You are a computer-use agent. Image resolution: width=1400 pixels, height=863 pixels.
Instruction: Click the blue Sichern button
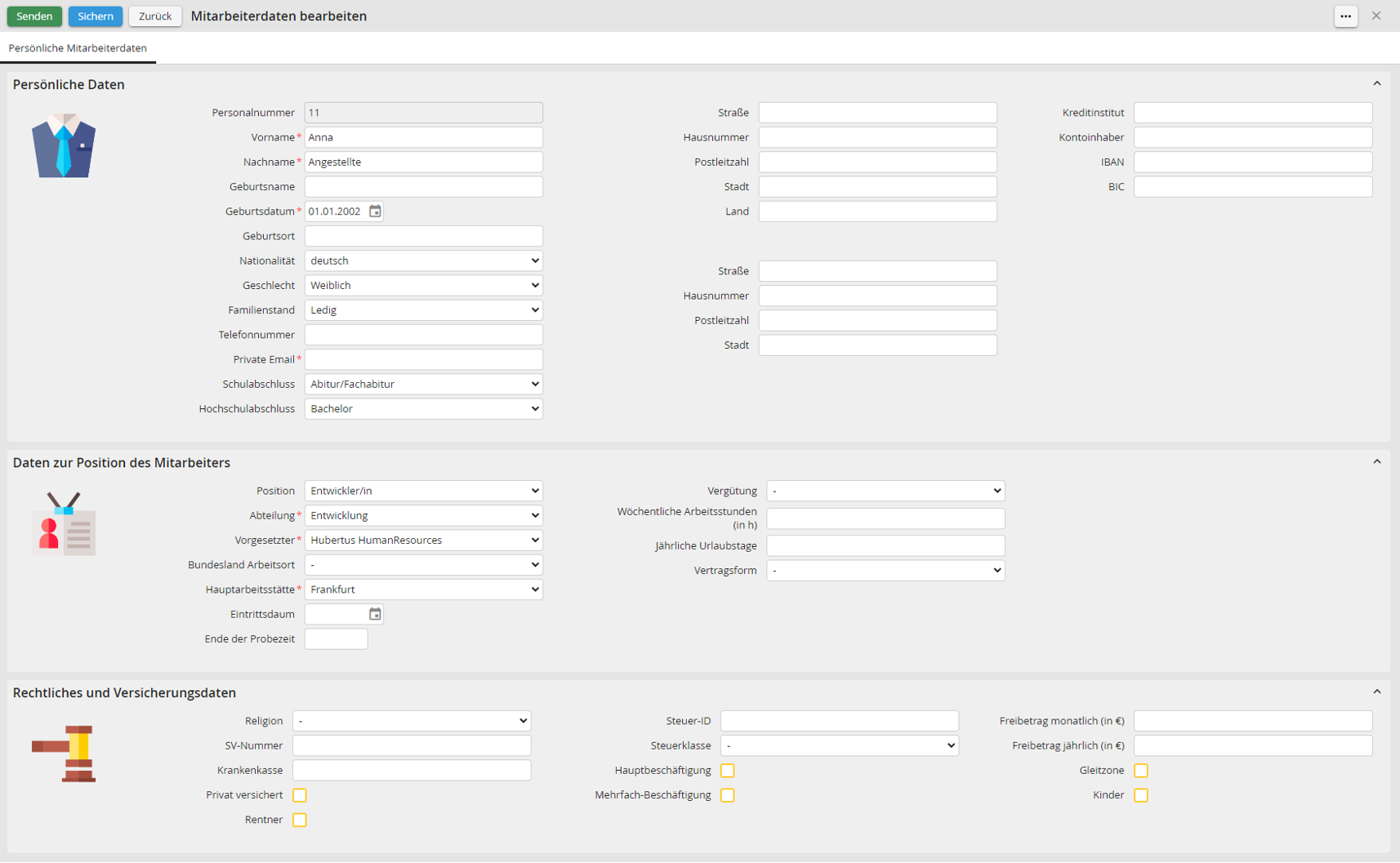pos(96,16)
